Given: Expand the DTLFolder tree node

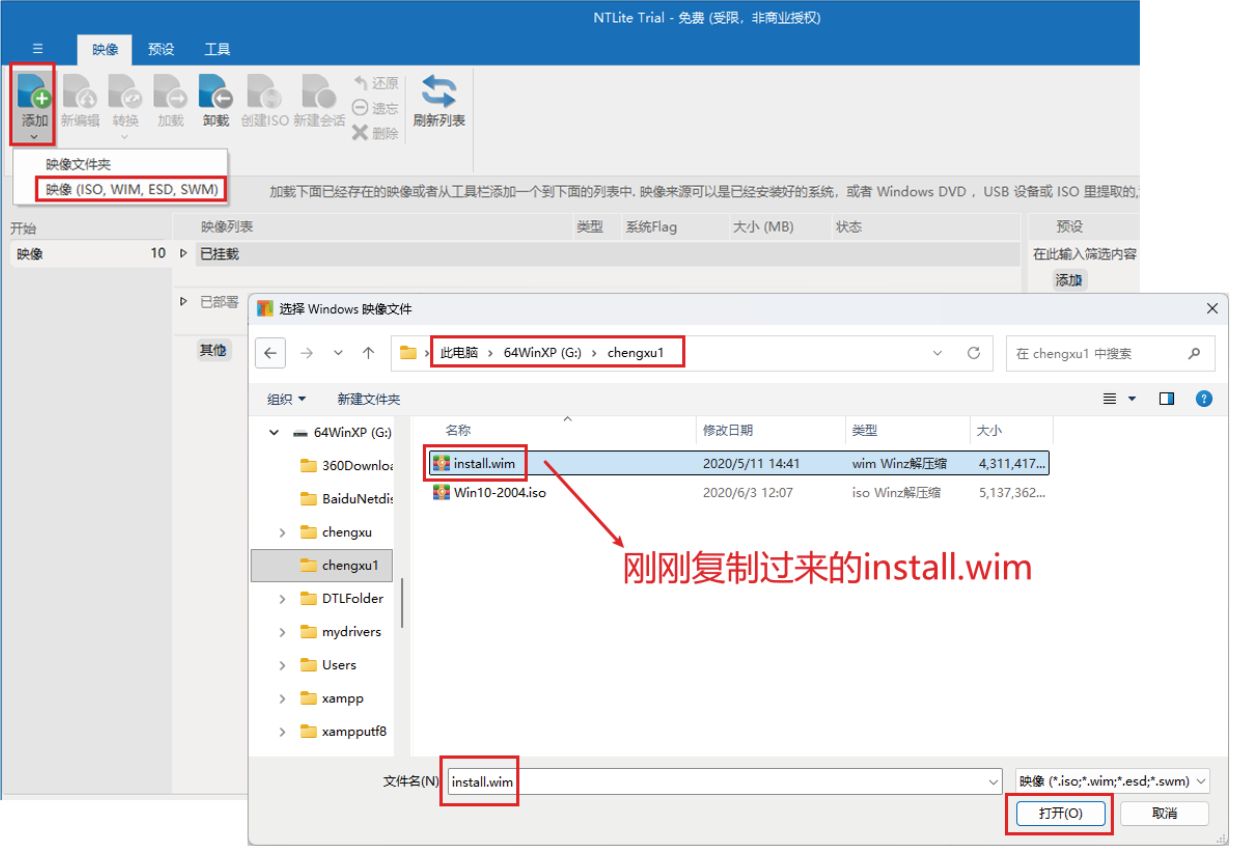Looking at the screenshot, I should [282, 598].
